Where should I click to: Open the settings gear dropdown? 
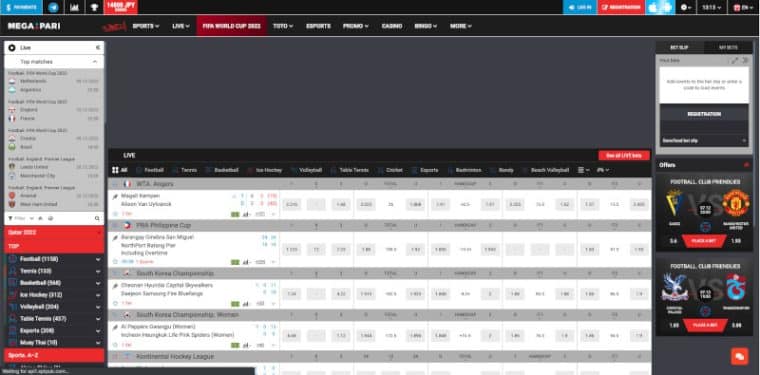686,7
